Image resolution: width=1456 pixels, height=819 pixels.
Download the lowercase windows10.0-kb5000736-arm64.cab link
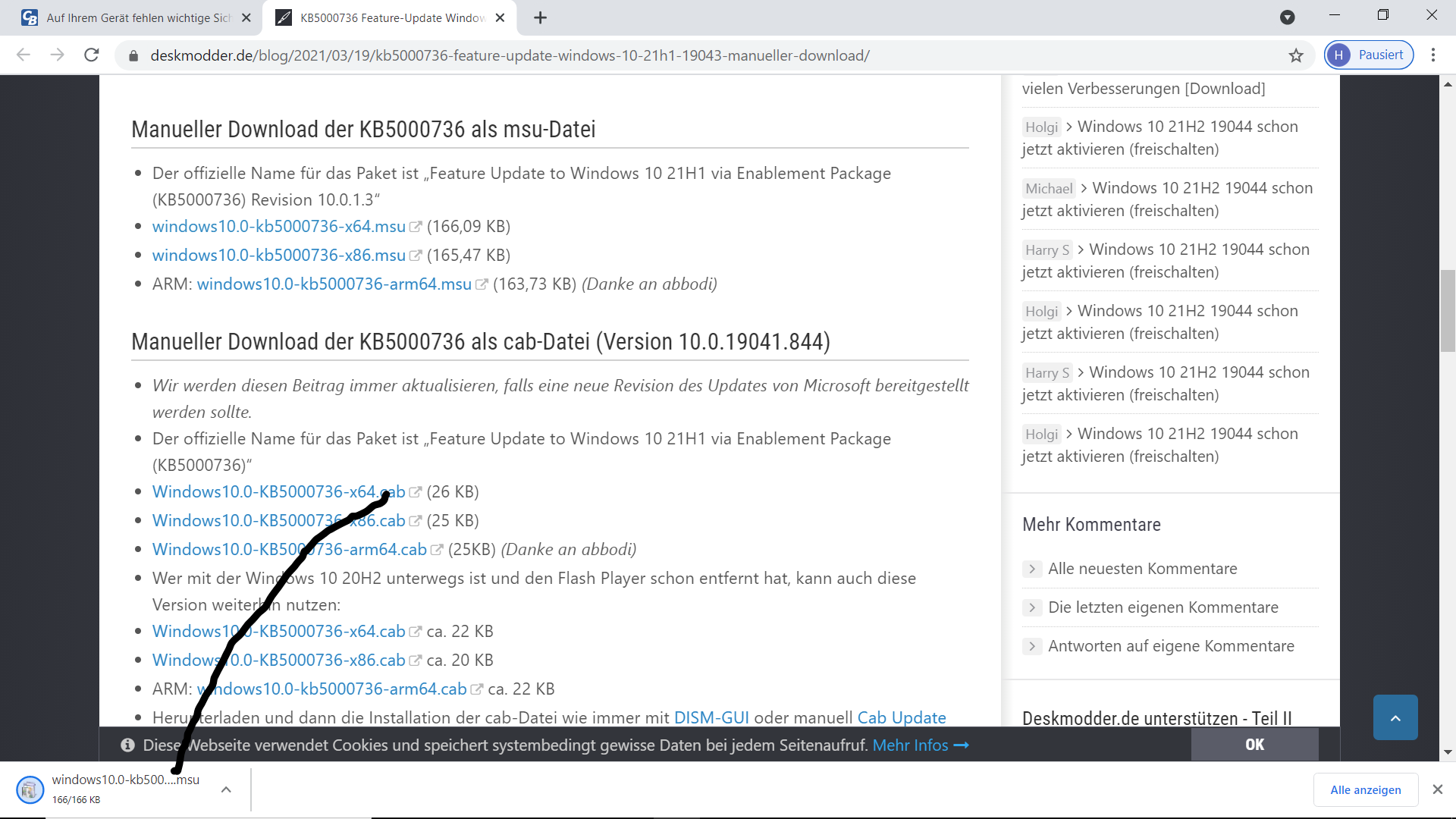[x=332, y=689]
